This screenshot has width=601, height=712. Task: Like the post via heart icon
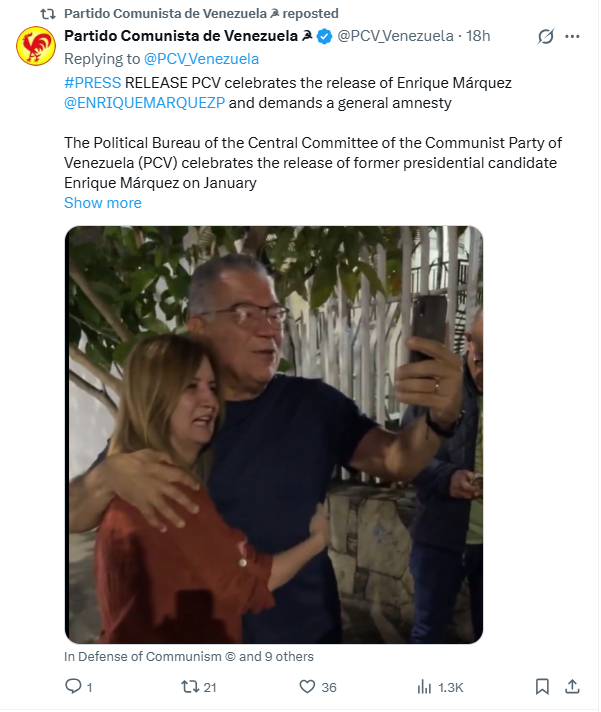308,687
